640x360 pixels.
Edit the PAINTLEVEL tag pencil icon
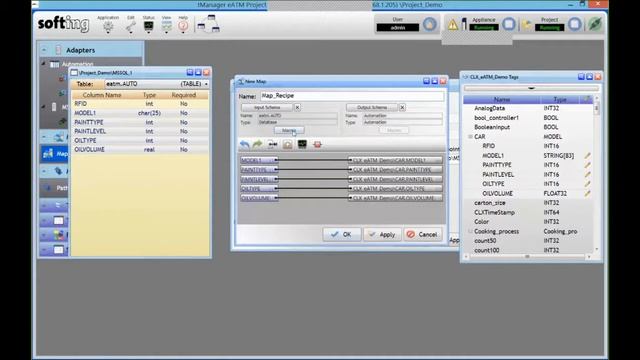tap(587, 174)
